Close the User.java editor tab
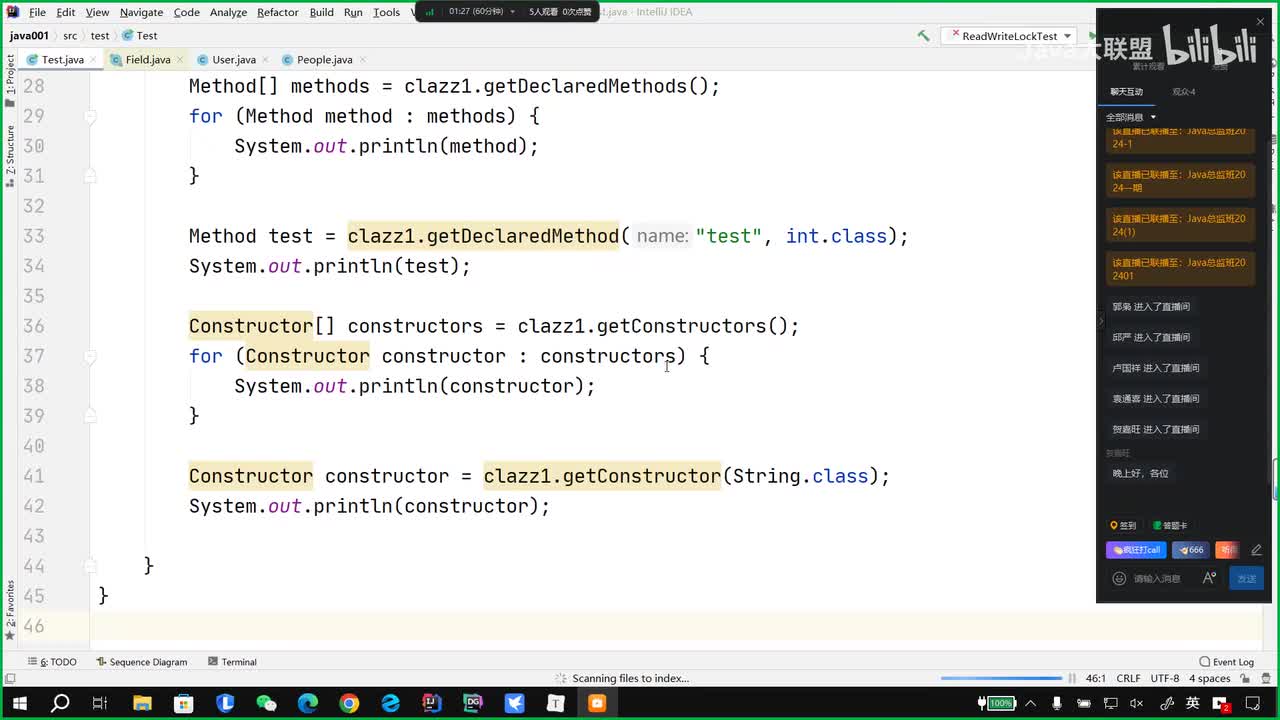1280x720 pixels. click(x=265, y=60)
